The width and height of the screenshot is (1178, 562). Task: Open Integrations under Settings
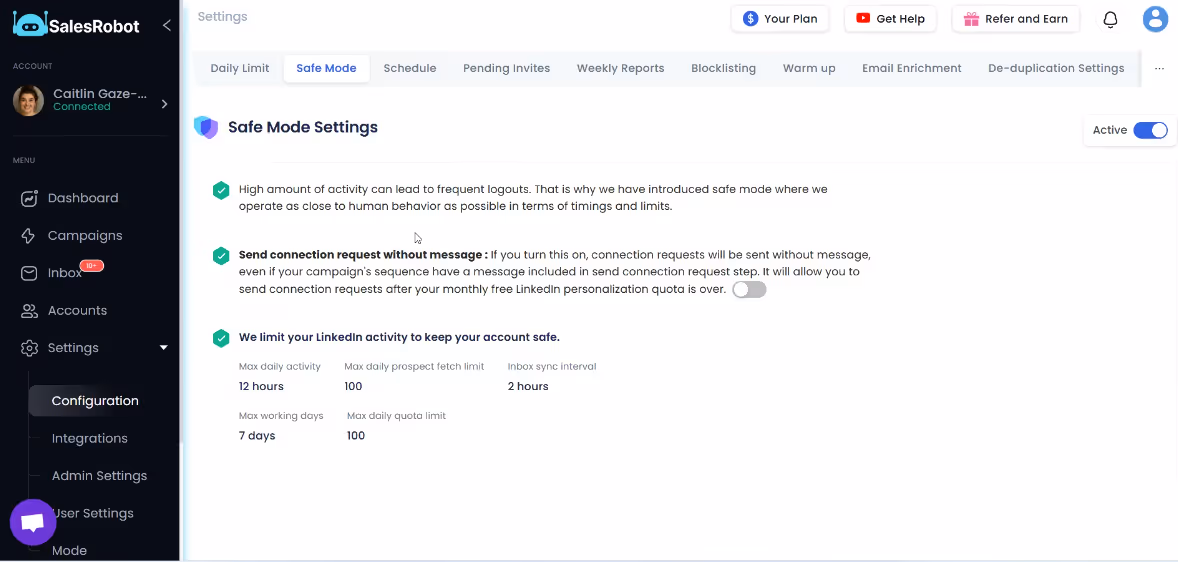89,438
